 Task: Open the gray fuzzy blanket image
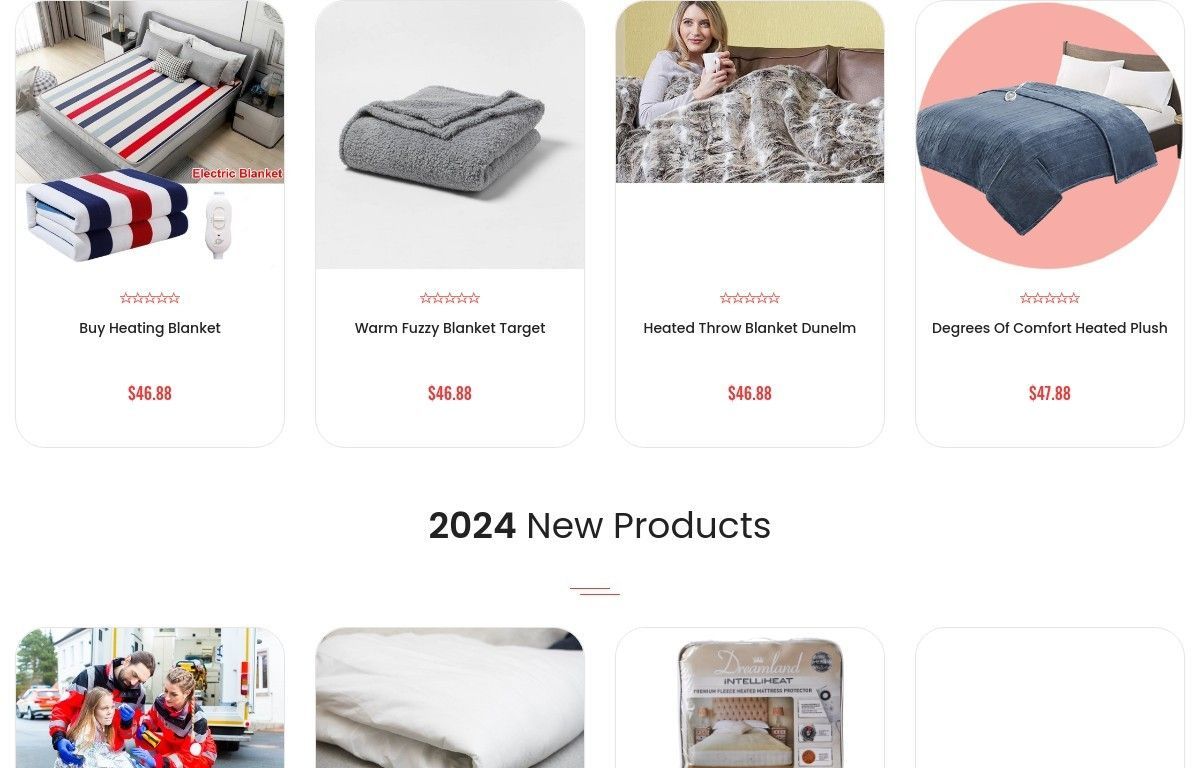[450, 134]
